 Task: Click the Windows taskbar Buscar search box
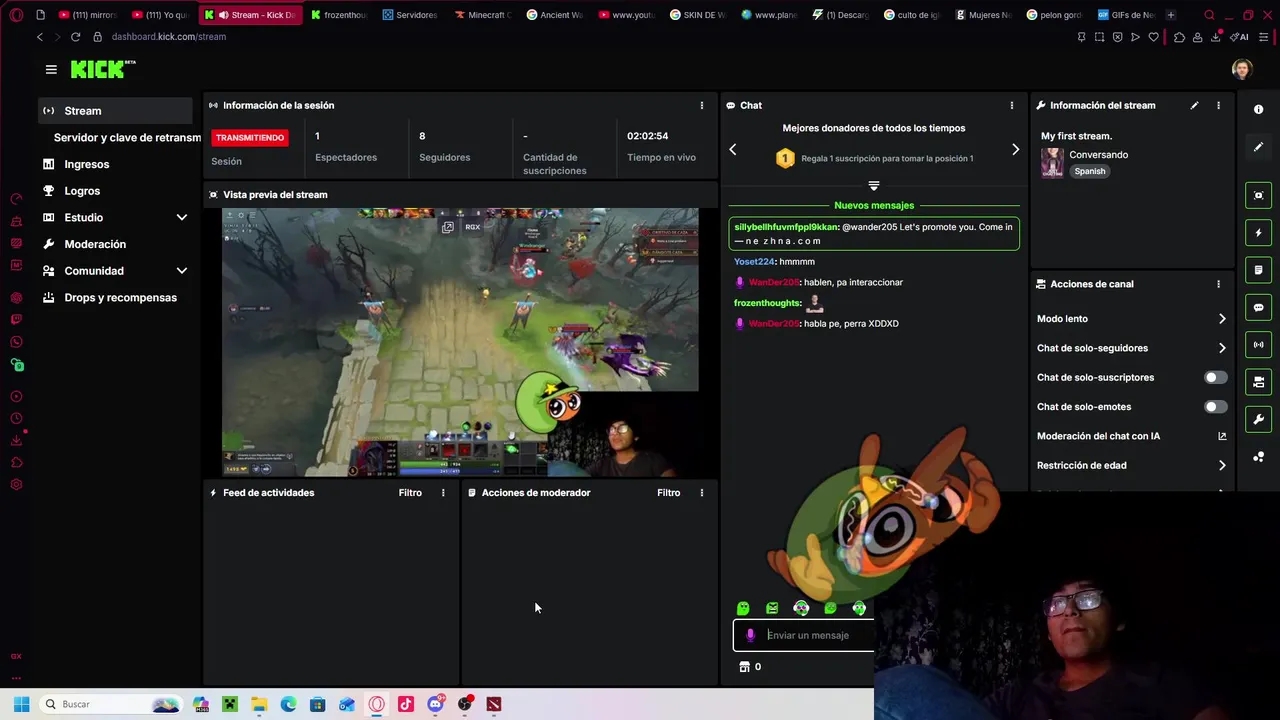[110, 704]
